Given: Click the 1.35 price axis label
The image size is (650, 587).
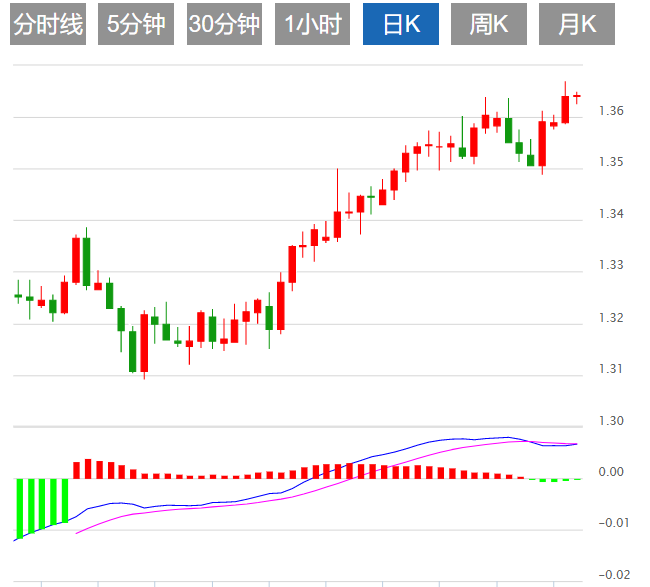Looking at the screenshot, I should click(611, 162).
